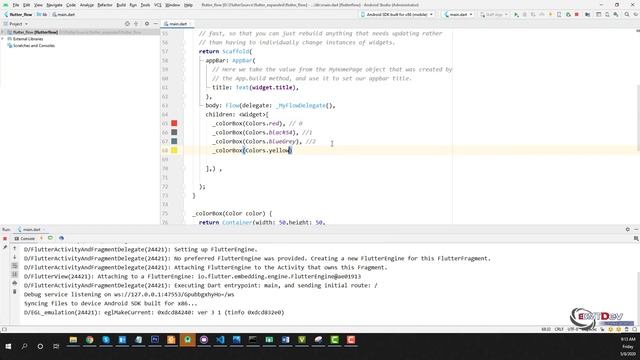Click expand/collapse all icon in Project panel header

(136, 24)
